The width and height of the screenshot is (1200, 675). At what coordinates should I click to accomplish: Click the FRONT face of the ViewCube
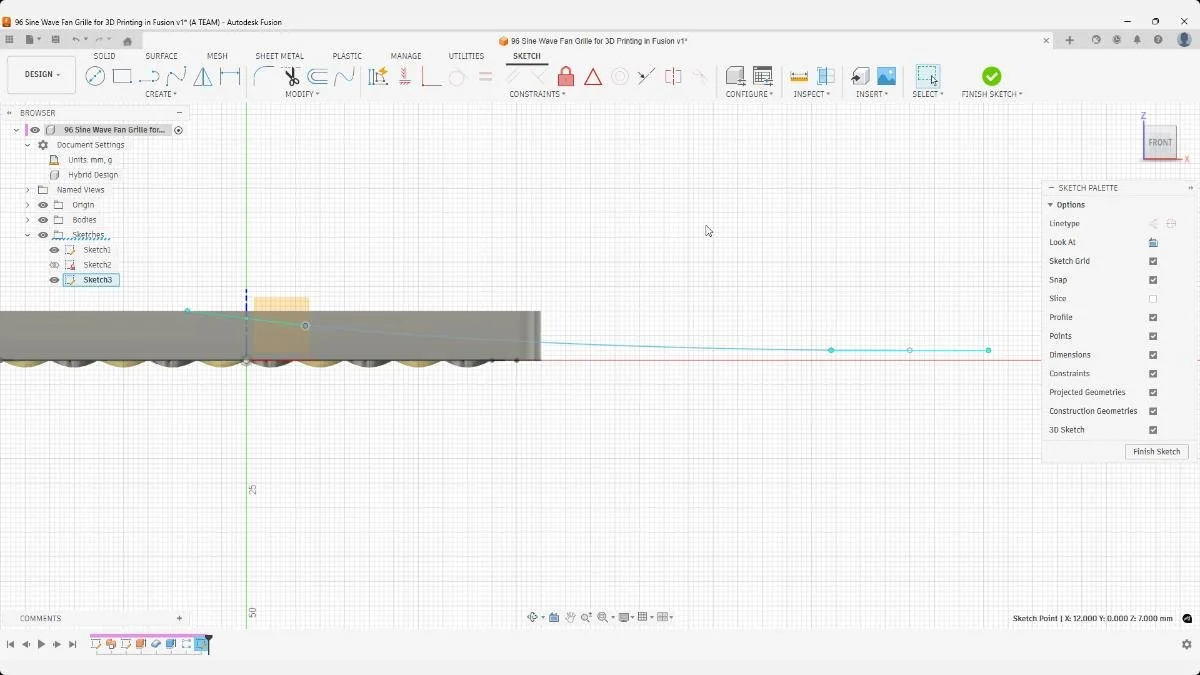tap(1160, 142)
